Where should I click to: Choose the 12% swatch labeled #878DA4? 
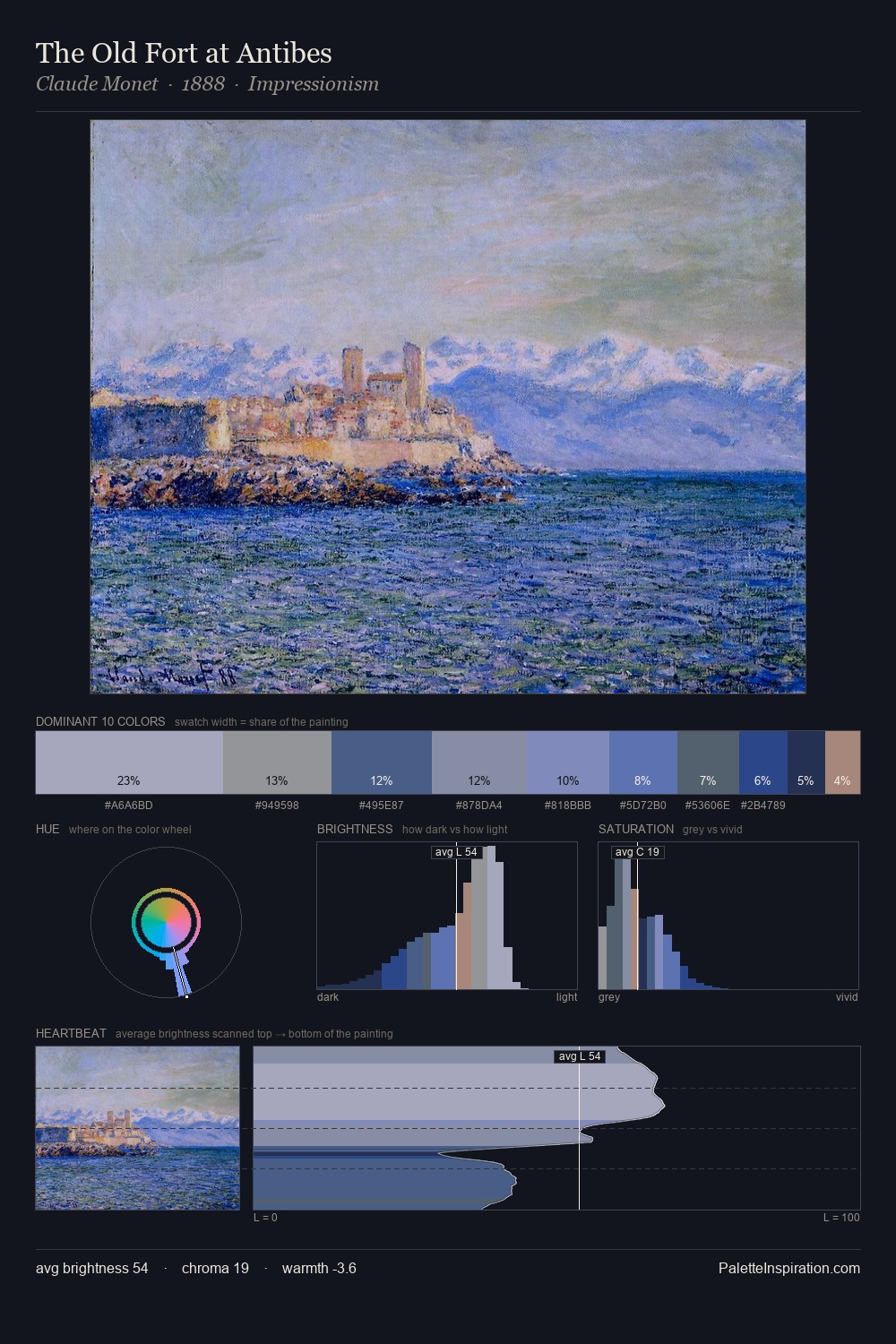click(x=479, y=762)
